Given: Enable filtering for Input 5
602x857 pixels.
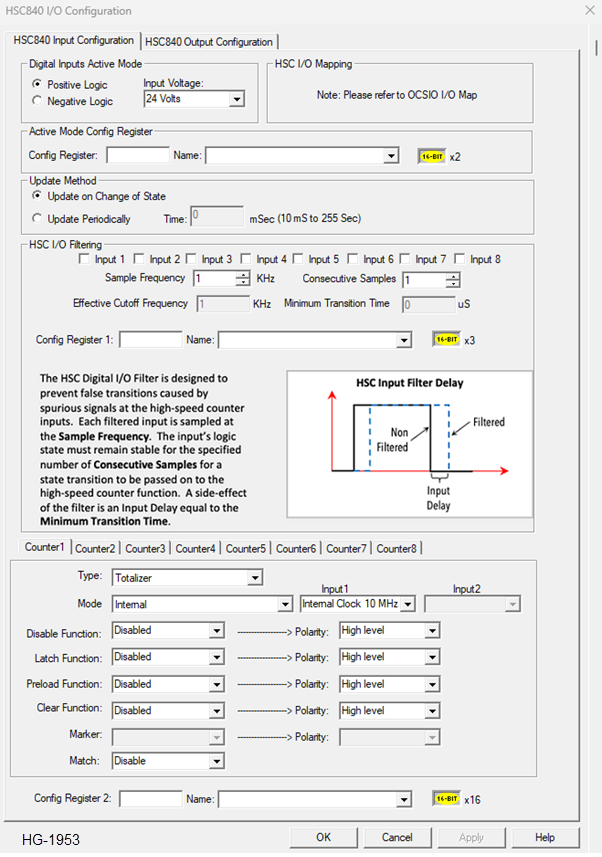Looking at the screenshot, I should (x=298, y=259).
